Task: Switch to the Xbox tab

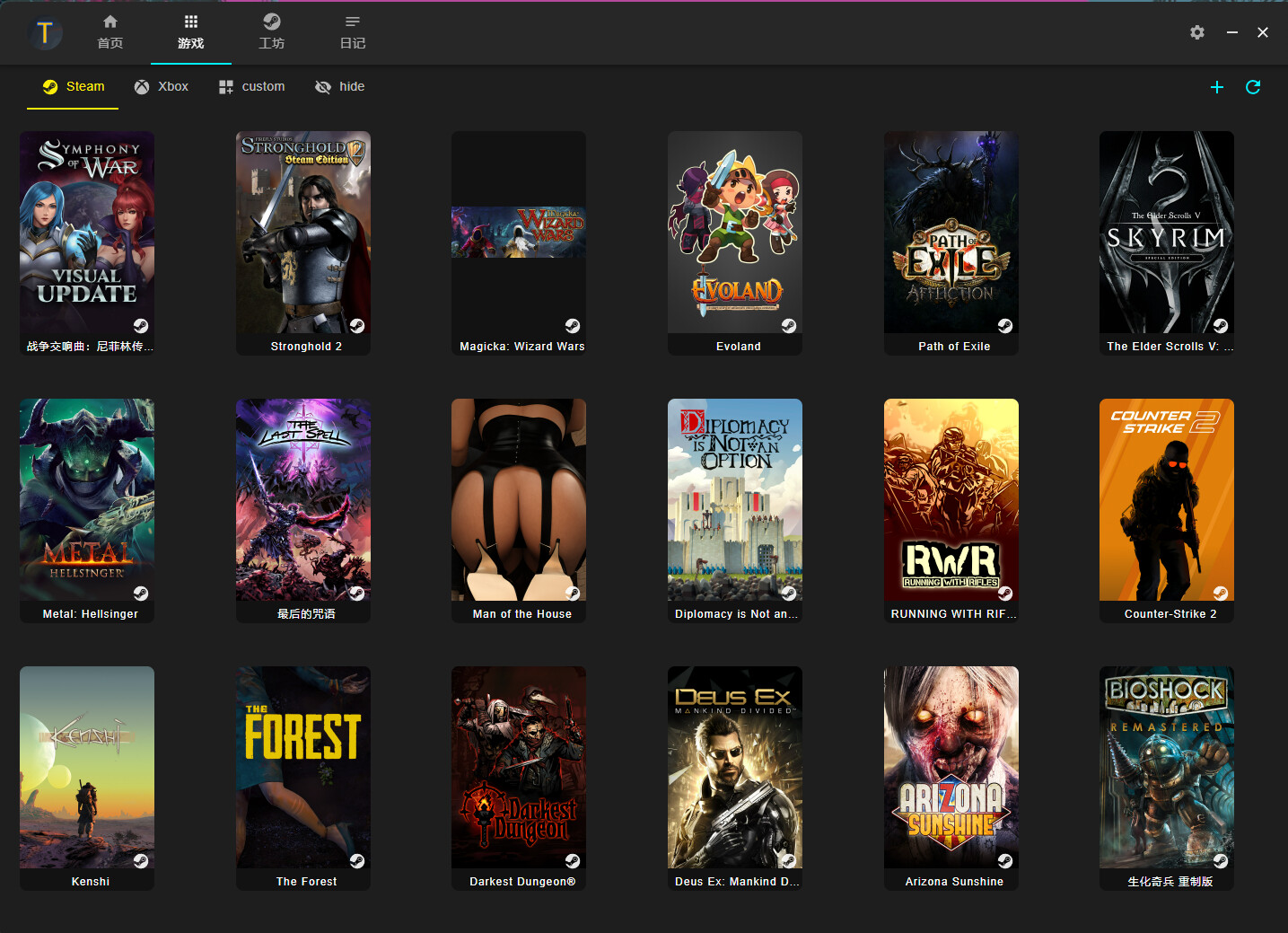Action: [162, 86]
